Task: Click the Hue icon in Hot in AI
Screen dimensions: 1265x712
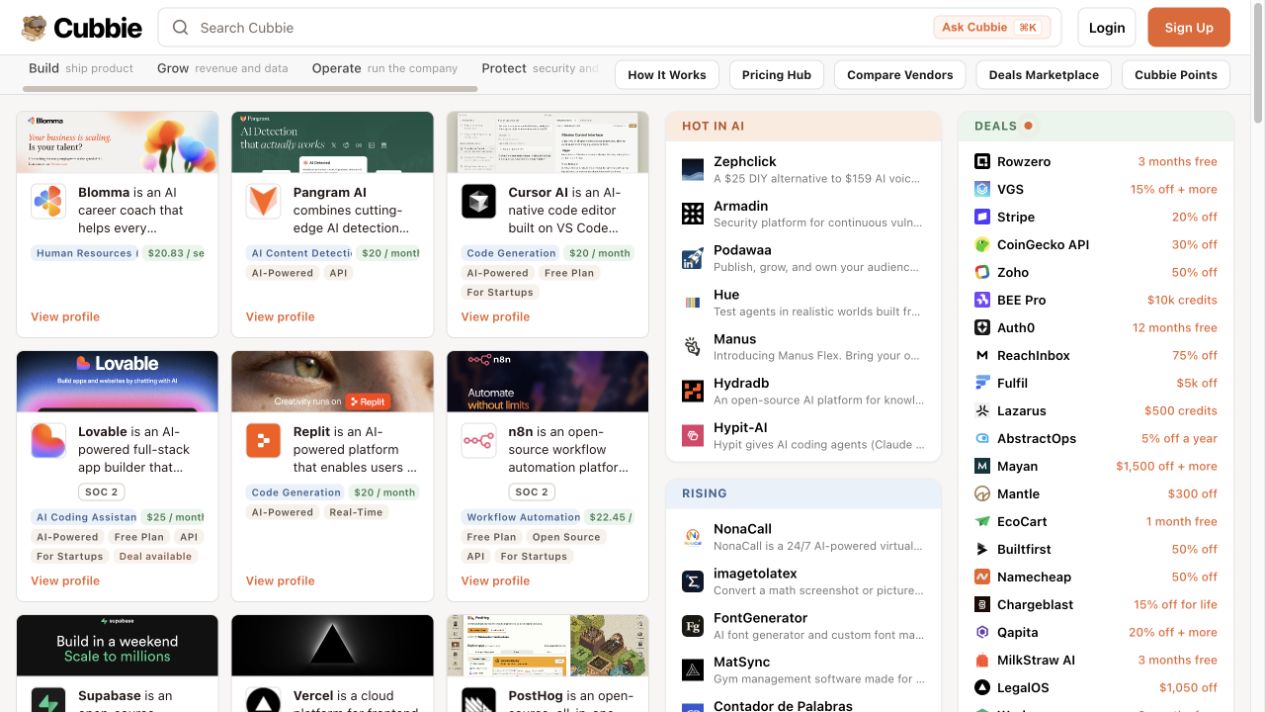Action: point(693,302)
